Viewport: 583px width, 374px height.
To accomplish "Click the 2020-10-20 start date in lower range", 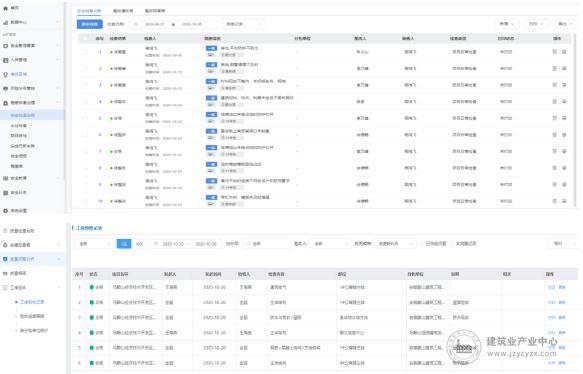I will tap(173, 244).
